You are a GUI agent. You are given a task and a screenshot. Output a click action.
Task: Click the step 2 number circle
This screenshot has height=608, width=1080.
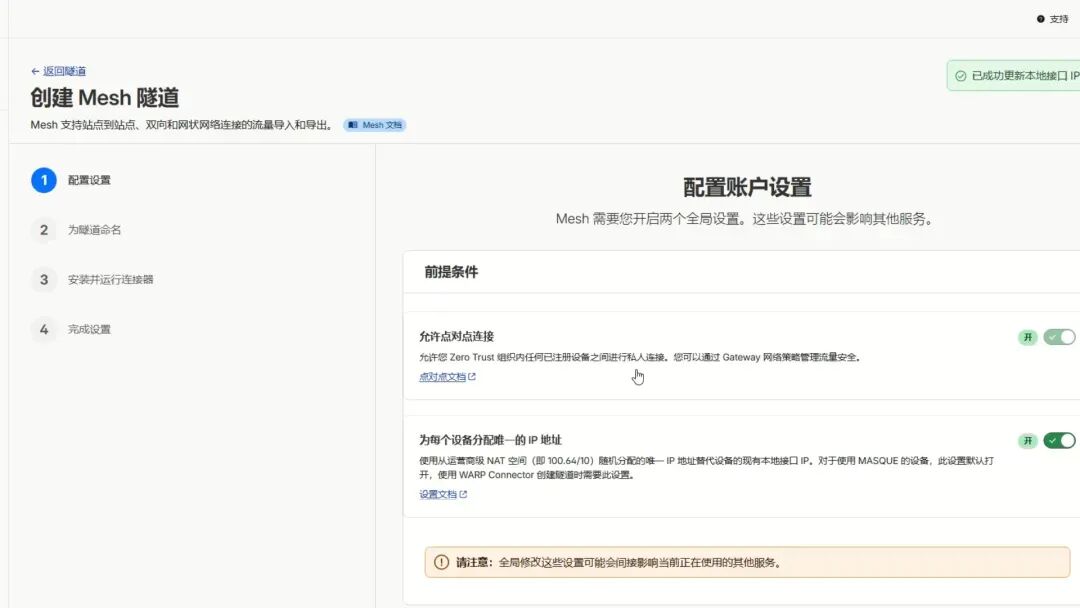(43, 230)
